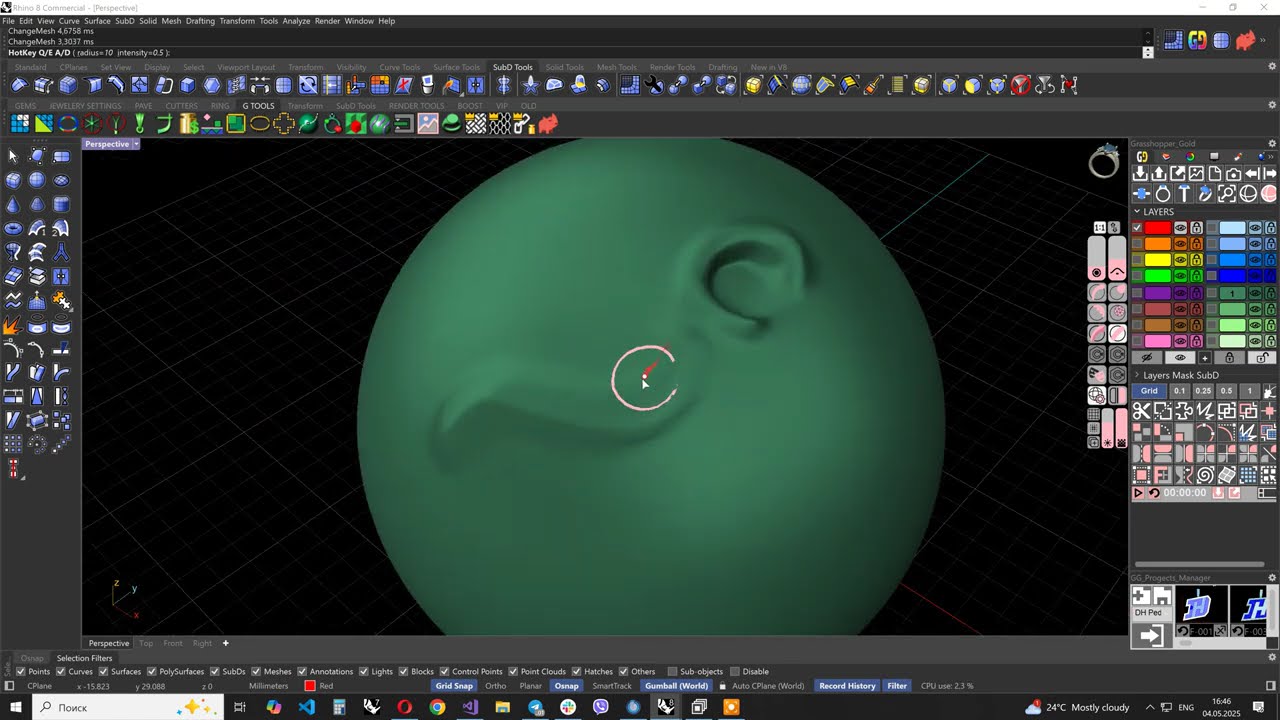
Task: Open the Perspective viewport dropdown arrow
Action: 136,144
